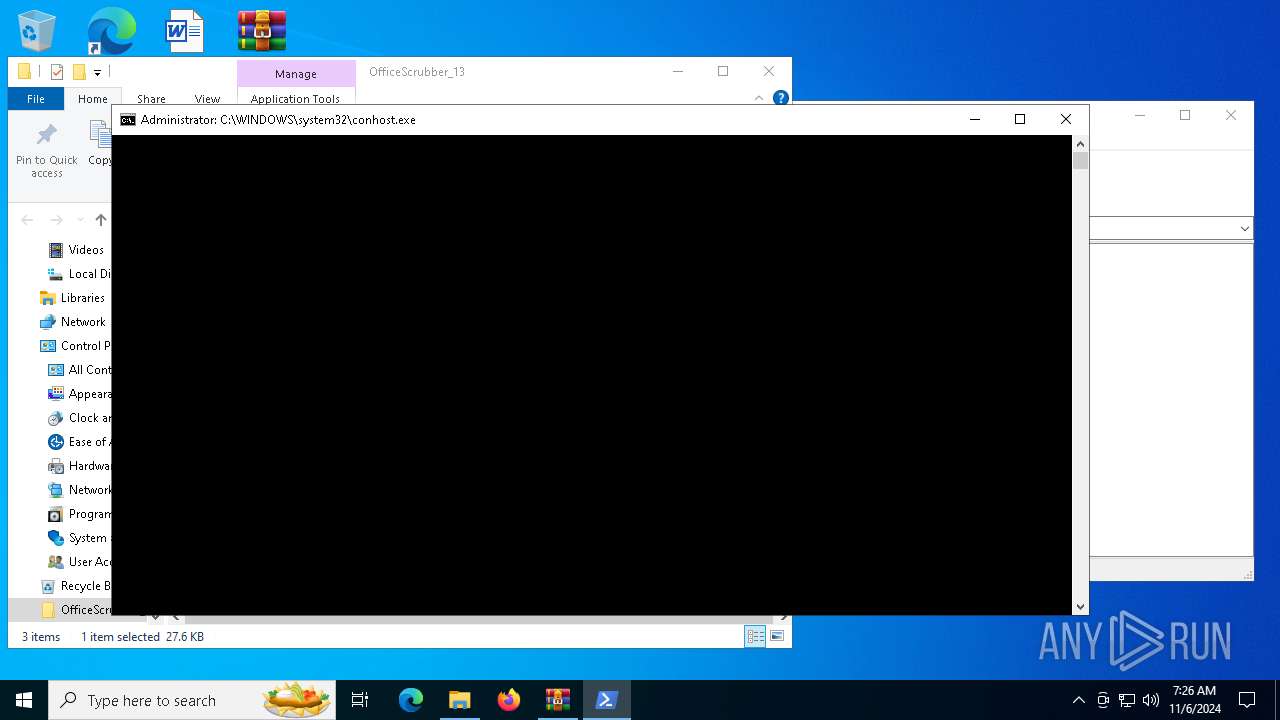The image size is (1280, 720).
Task: Open Control Panel in the navigation pane
Action: [75, 346]
